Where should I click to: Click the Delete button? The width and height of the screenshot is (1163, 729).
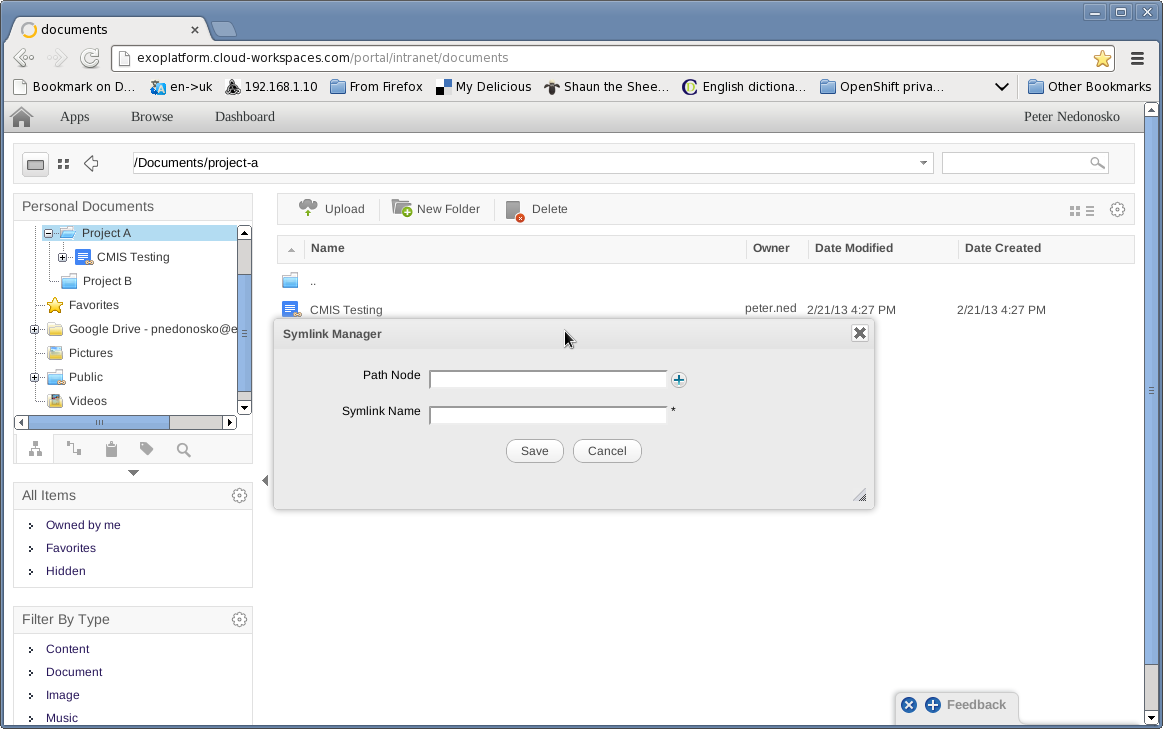[536, 210]
